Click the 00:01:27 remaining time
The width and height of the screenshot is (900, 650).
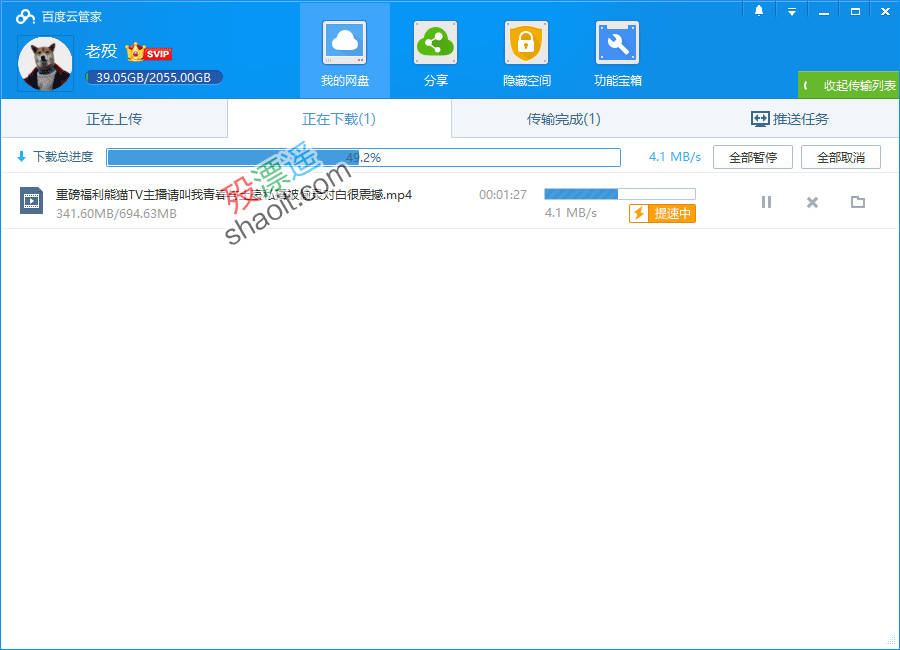click(x=503, y=195)
